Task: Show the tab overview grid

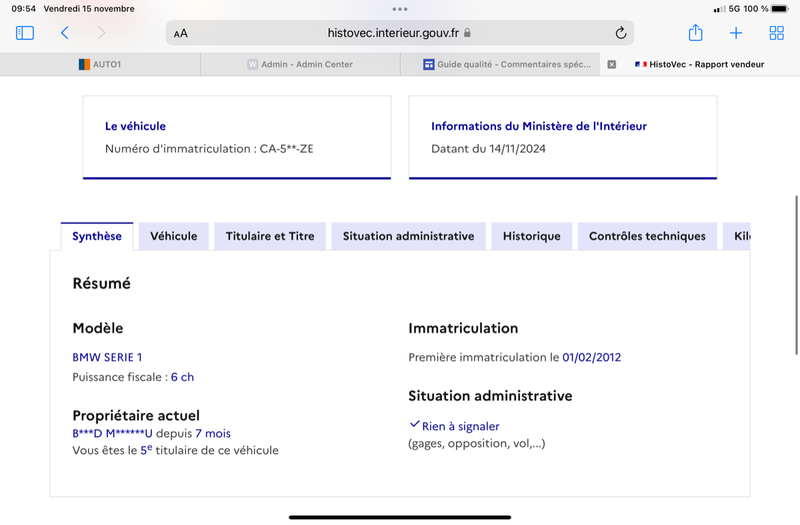Action: tap(777, 33)
